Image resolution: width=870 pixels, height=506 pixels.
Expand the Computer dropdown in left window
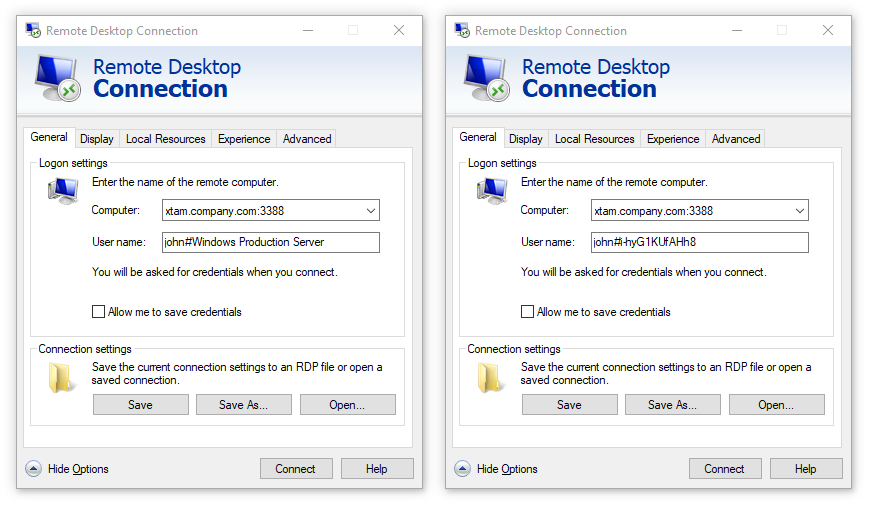[370, 211]
